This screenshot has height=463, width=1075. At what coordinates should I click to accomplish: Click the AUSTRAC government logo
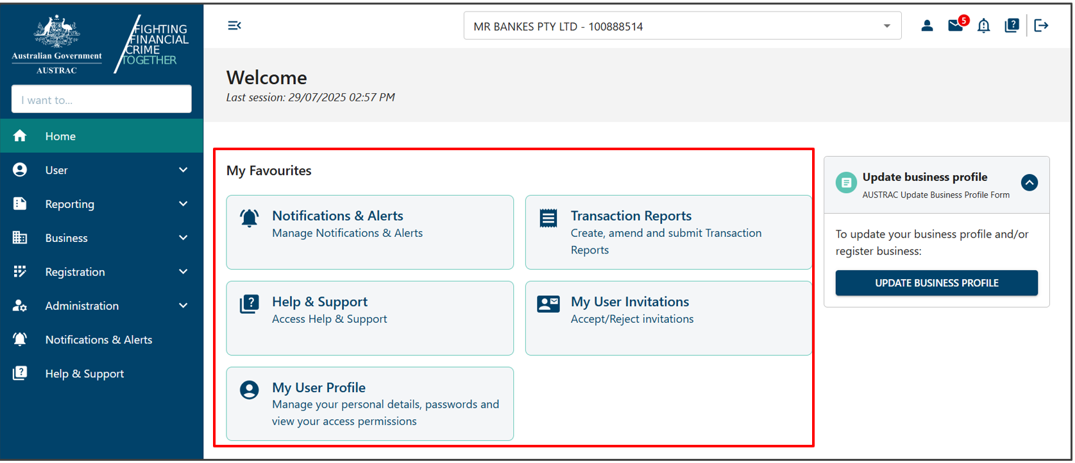(x=57, y=44)
